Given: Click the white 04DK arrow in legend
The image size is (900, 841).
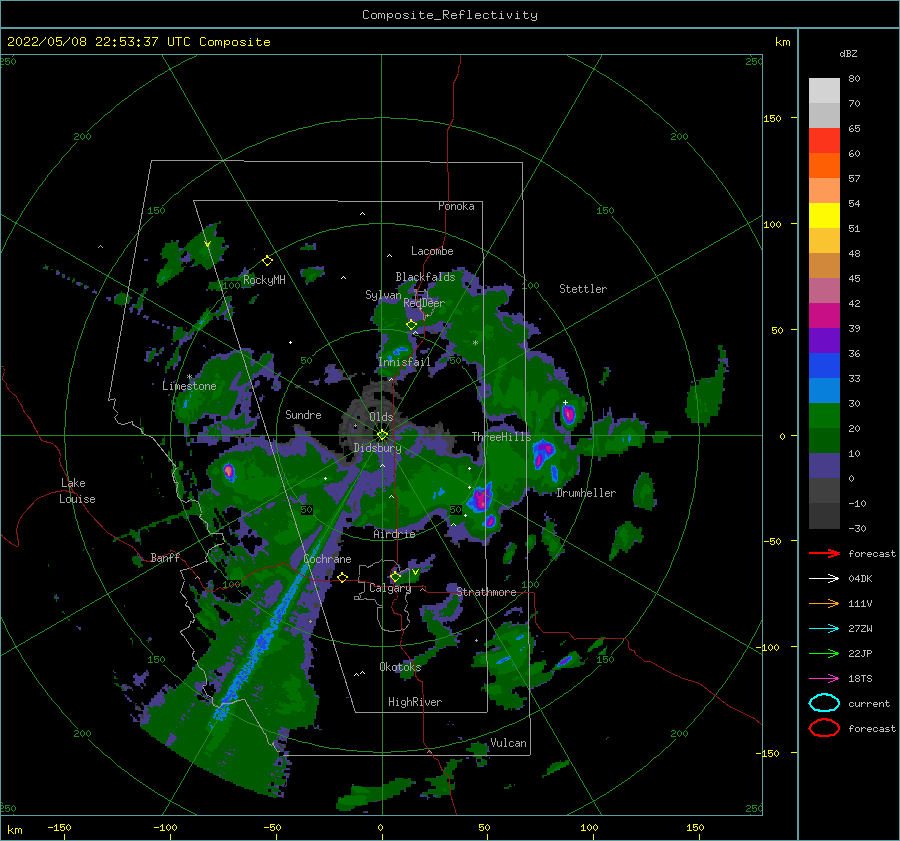Looking at the screenshot, I should click(x=824, y=579).
